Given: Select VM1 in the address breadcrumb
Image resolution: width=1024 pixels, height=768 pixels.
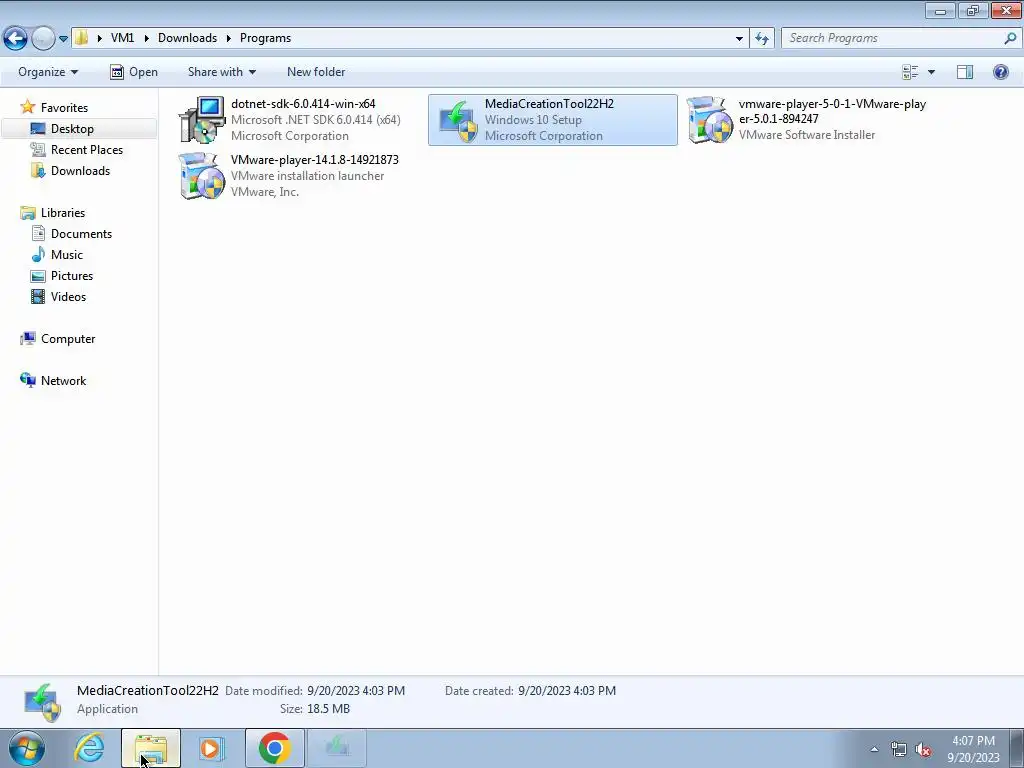Looking at the screenshot, I should click(x=122, y=38).
